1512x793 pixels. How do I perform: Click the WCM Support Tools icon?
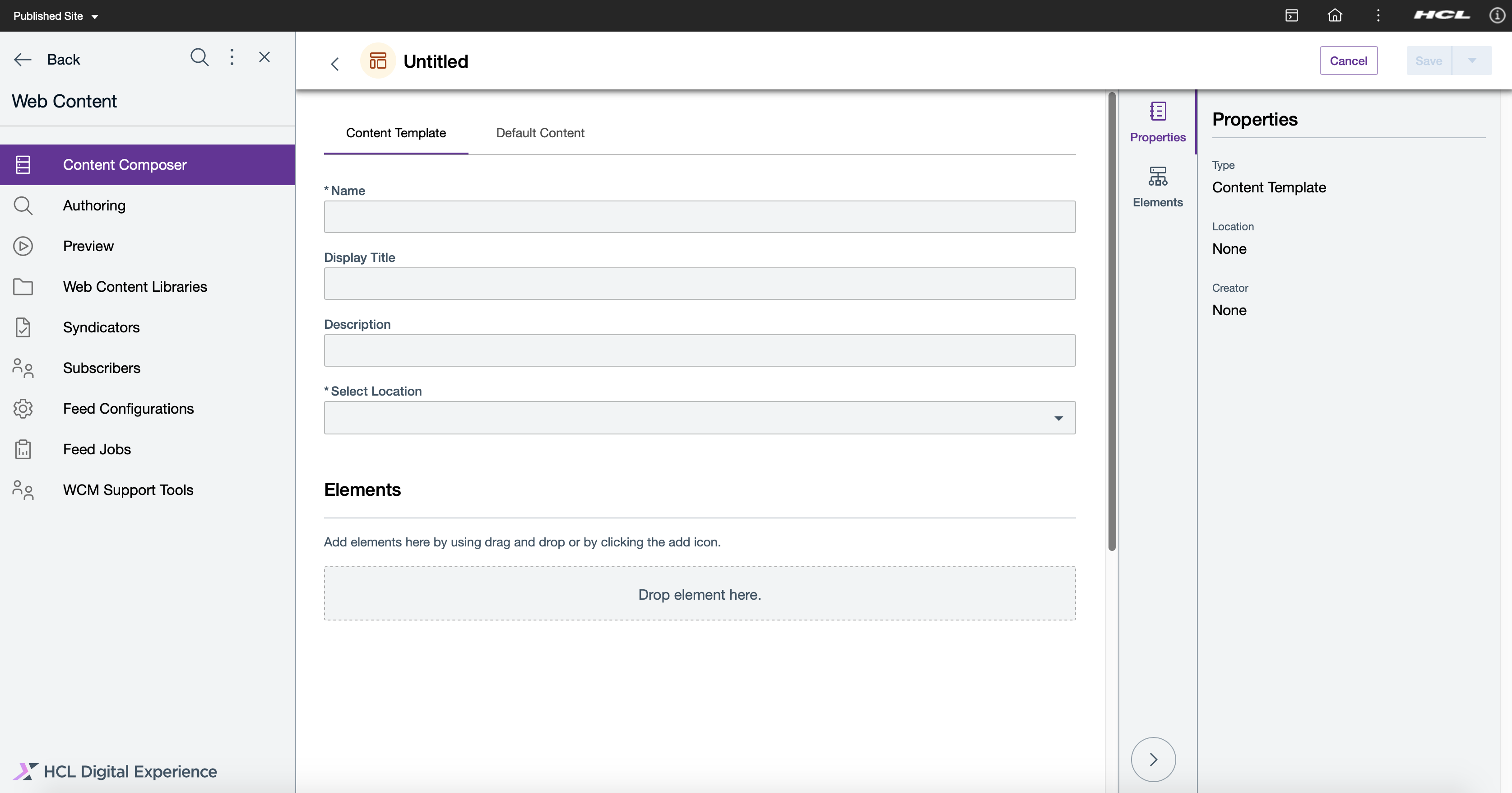point(23,490)
